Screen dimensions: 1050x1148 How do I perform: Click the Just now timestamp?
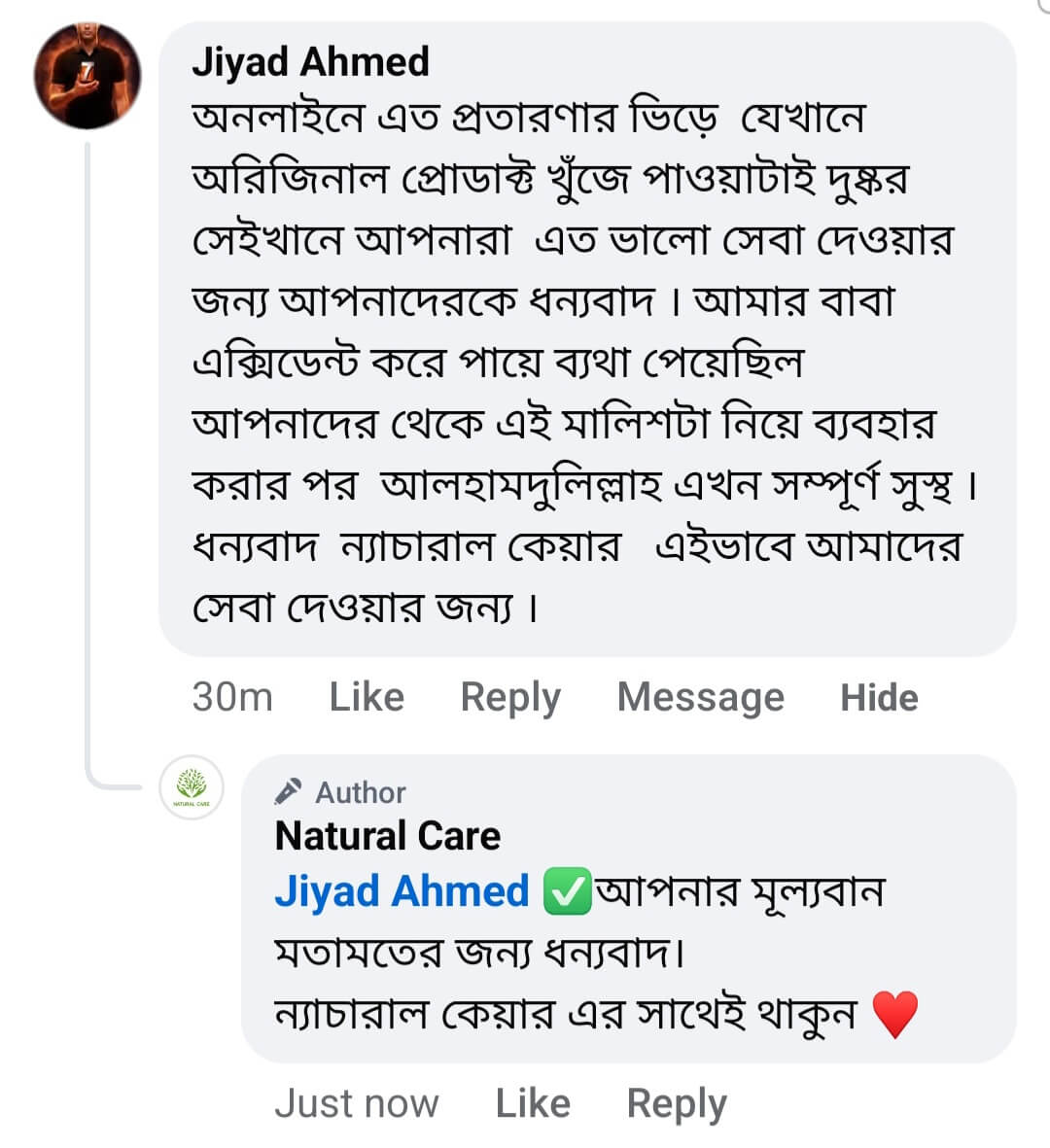(x=356, y=1103)
